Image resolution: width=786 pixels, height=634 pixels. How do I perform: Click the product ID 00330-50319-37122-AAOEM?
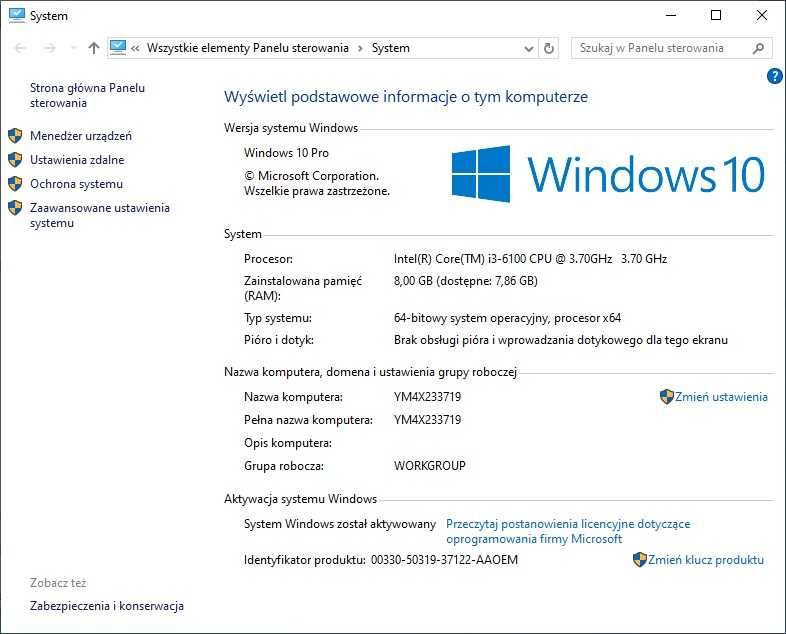coord(444,560)
